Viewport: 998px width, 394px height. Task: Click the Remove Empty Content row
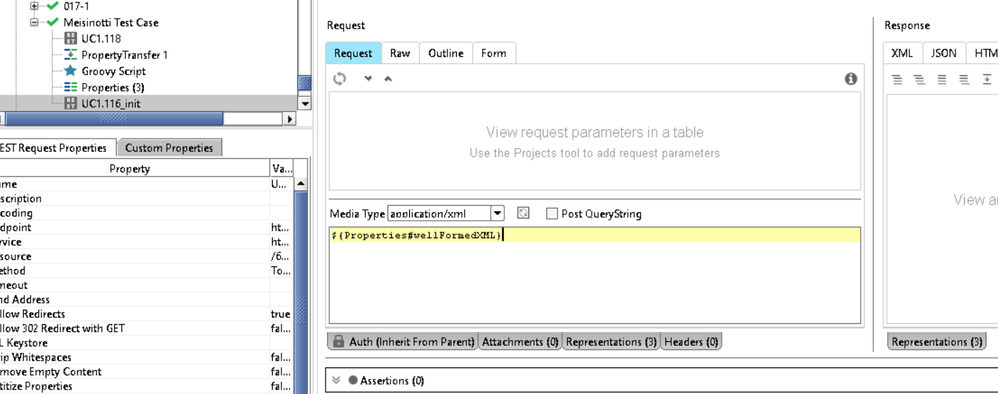pos(146,372)
